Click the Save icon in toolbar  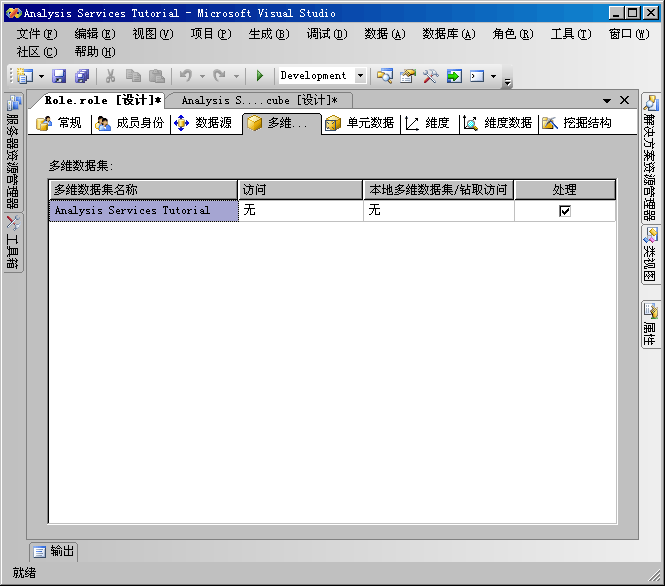tap(59, 76)
